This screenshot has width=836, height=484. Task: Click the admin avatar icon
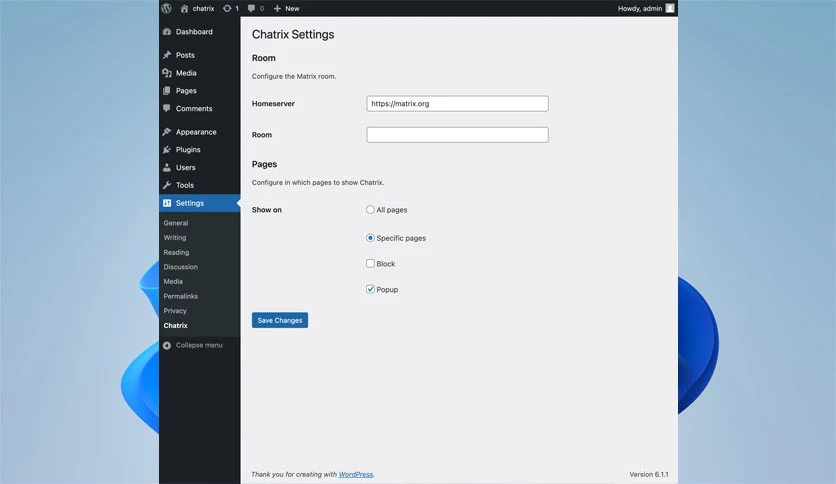pyautogui.click(x=670, y=8)
